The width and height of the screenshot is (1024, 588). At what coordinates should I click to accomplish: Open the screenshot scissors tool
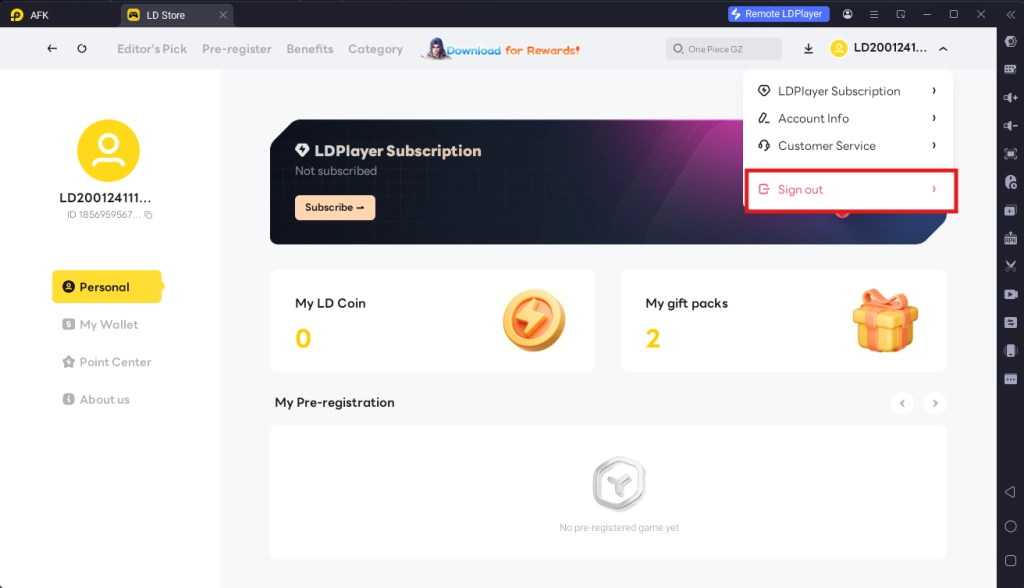(1010, 266)
